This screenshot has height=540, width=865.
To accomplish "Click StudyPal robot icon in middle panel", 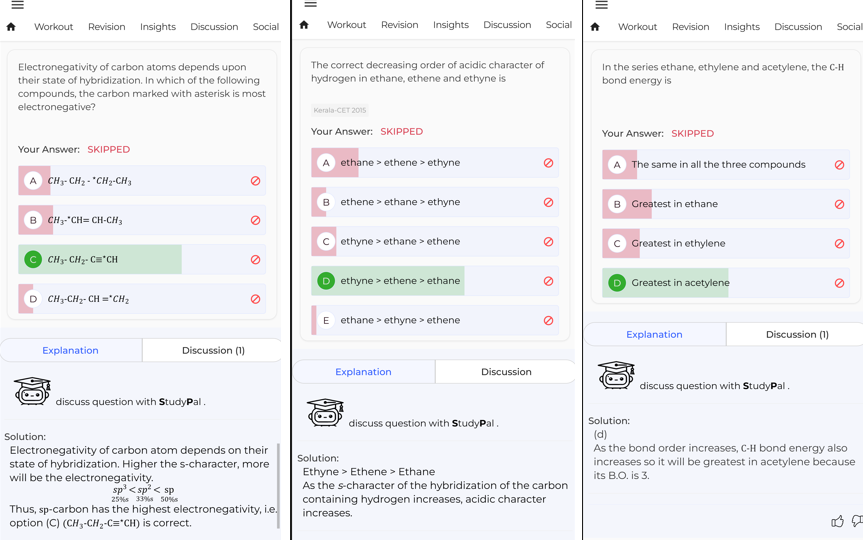I will (325, 413).
